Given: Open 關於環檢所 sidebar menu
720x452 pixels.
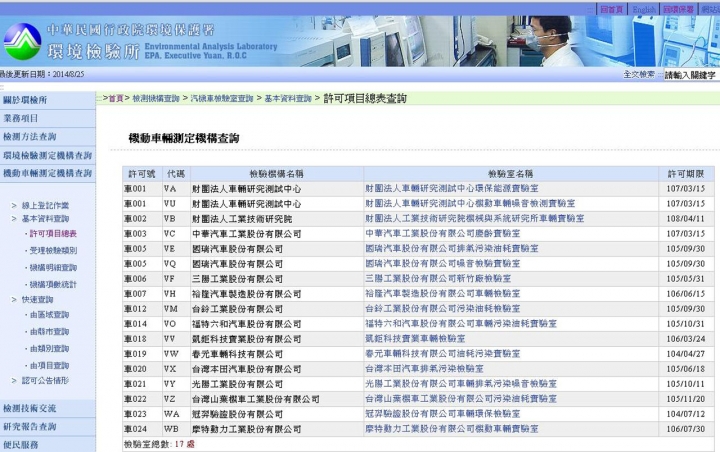Looking at the screenshot, I should point(48,100).
